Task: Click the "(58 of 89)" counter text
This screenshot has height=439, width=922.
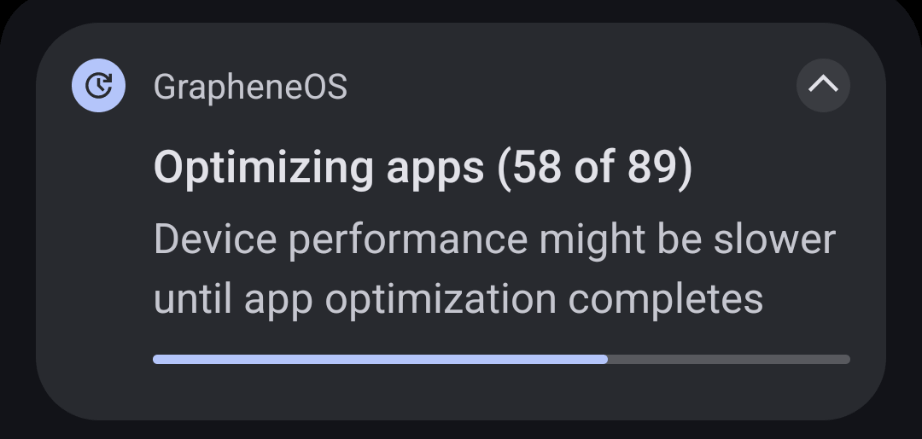Action: [594, 167]
